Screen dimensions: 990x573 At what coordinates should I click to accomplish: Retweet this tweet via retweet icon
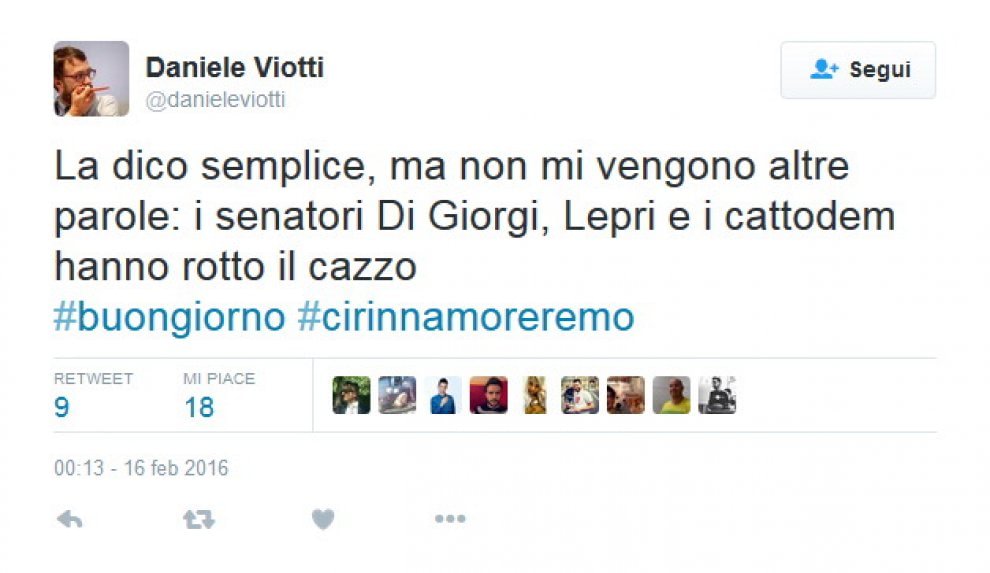pyautogui.click(x=198, y=519)
